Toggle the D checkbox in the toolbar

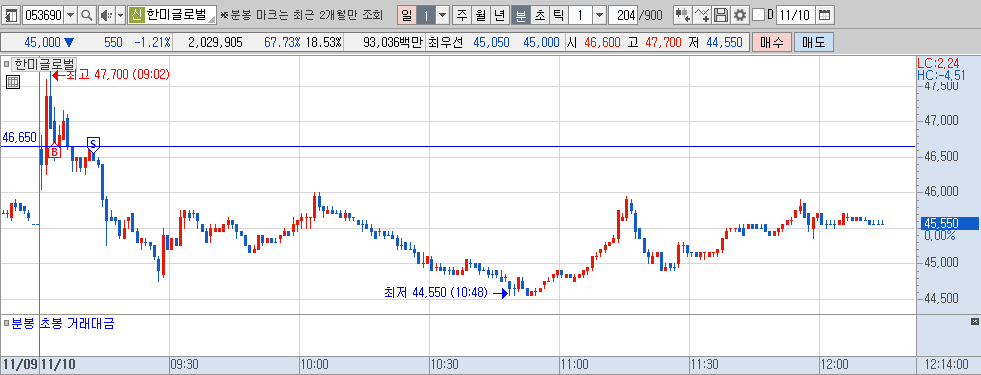(758, 14)
